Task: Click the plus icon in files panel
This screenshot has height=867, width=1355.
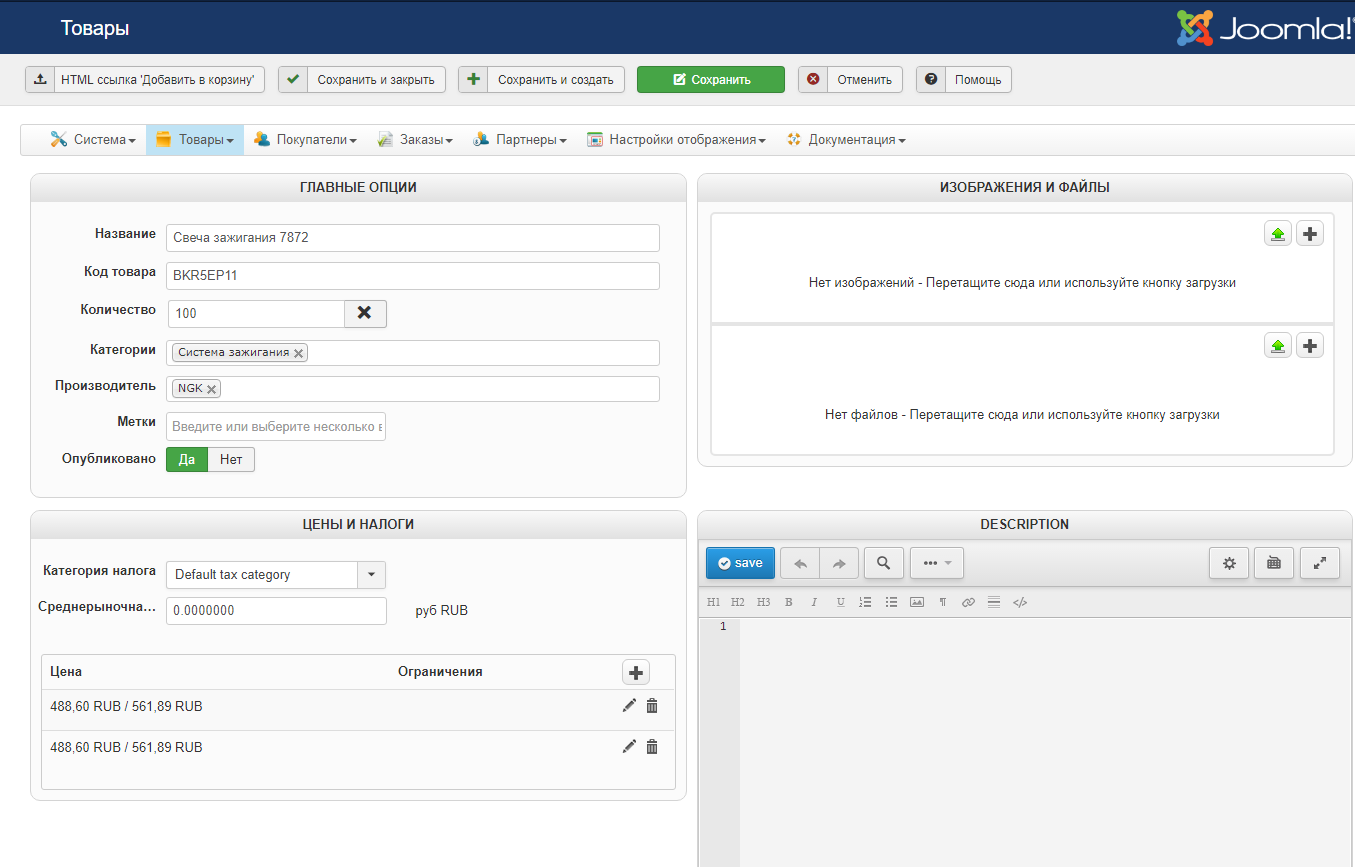Action: point(1309,346)
